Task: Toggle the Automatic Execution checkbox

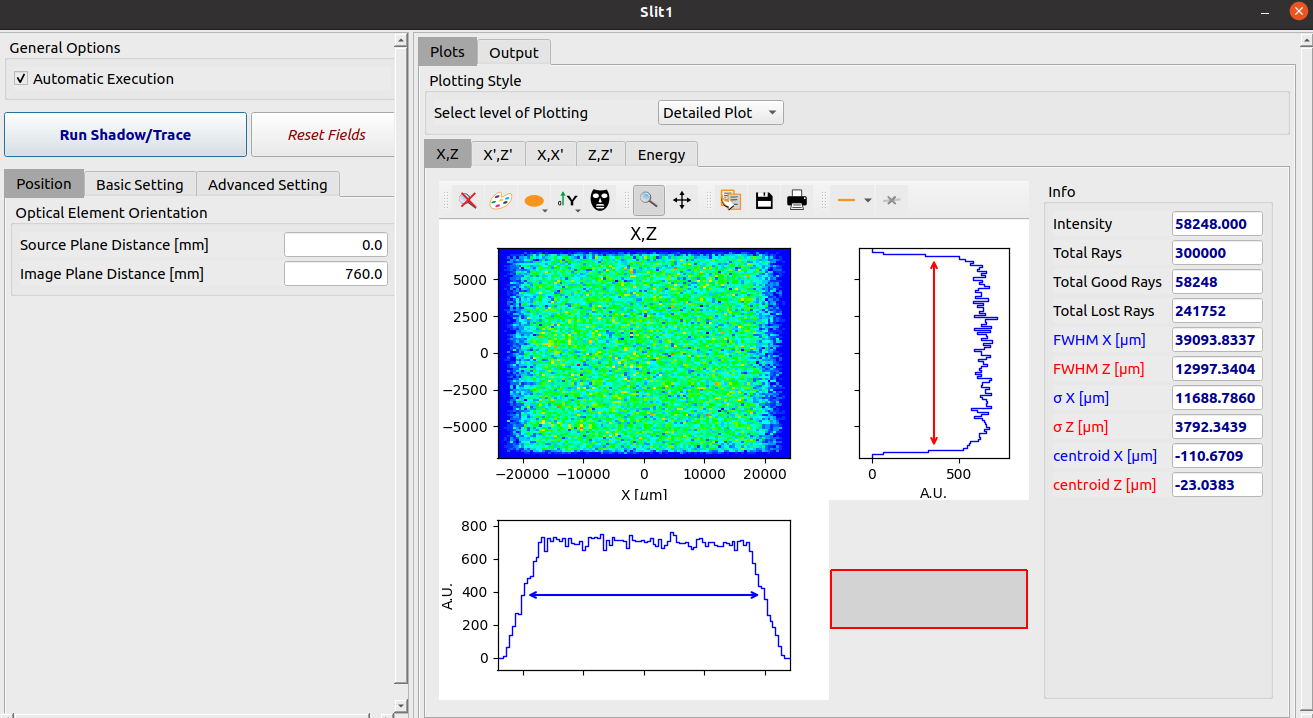Action: (x=21, y=79)
